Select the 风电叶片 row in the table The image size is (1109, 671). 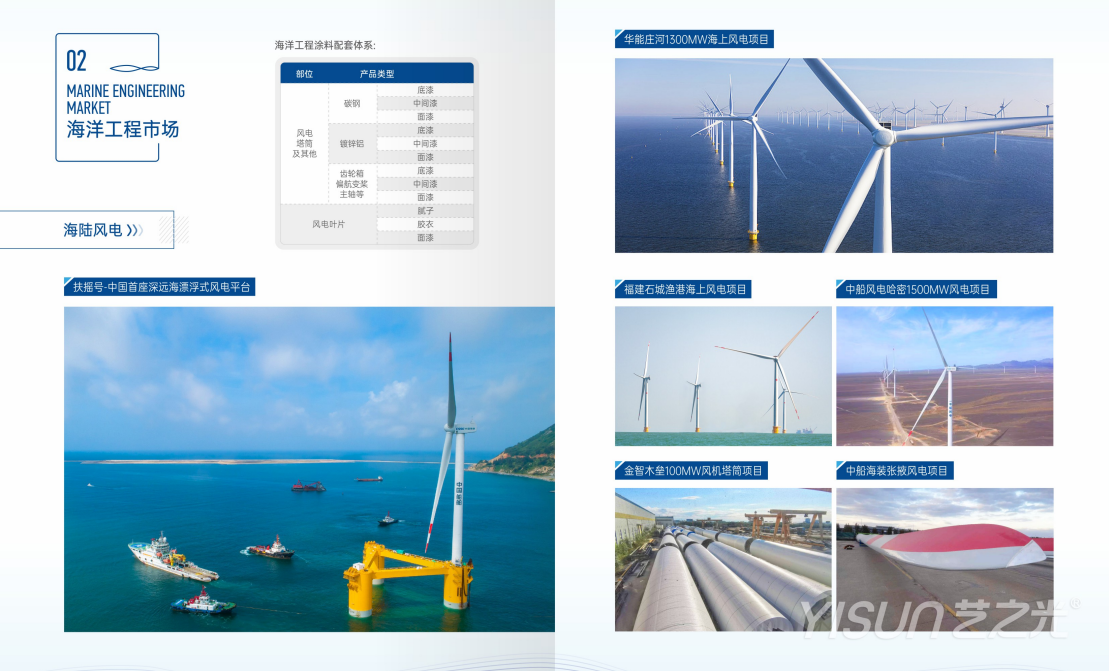point(328,225)
